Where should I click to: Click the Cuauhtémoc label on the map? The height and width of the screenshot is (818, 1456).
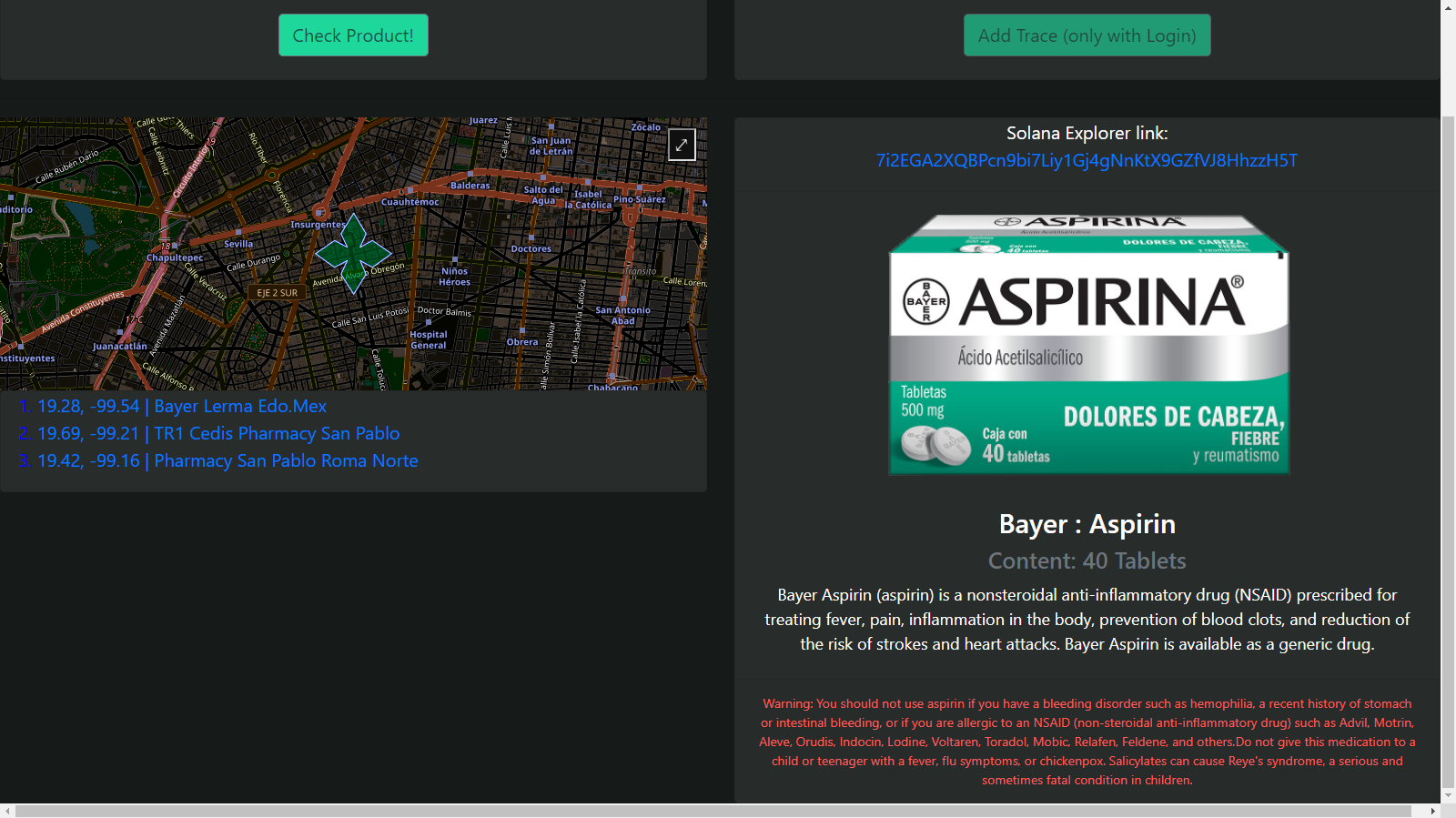coord(409,202)
